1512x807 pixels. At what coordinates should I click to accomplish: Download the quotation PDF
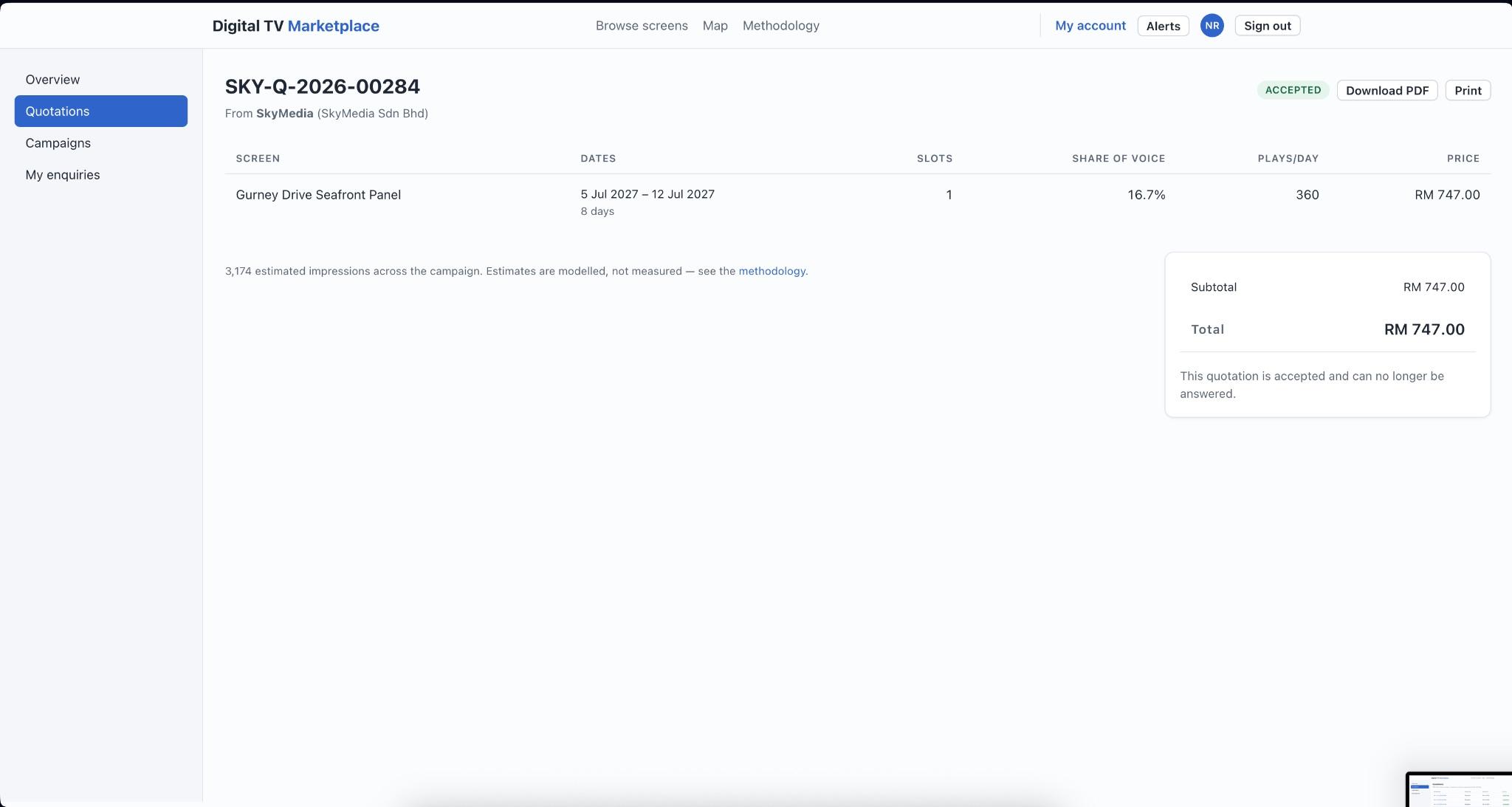(x=1386, y=91)
